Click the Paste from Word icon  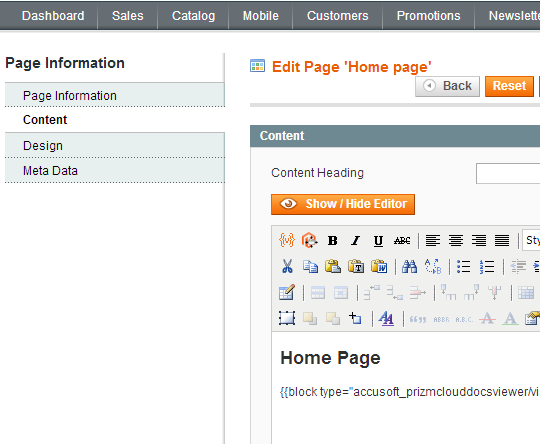[379, 266]
